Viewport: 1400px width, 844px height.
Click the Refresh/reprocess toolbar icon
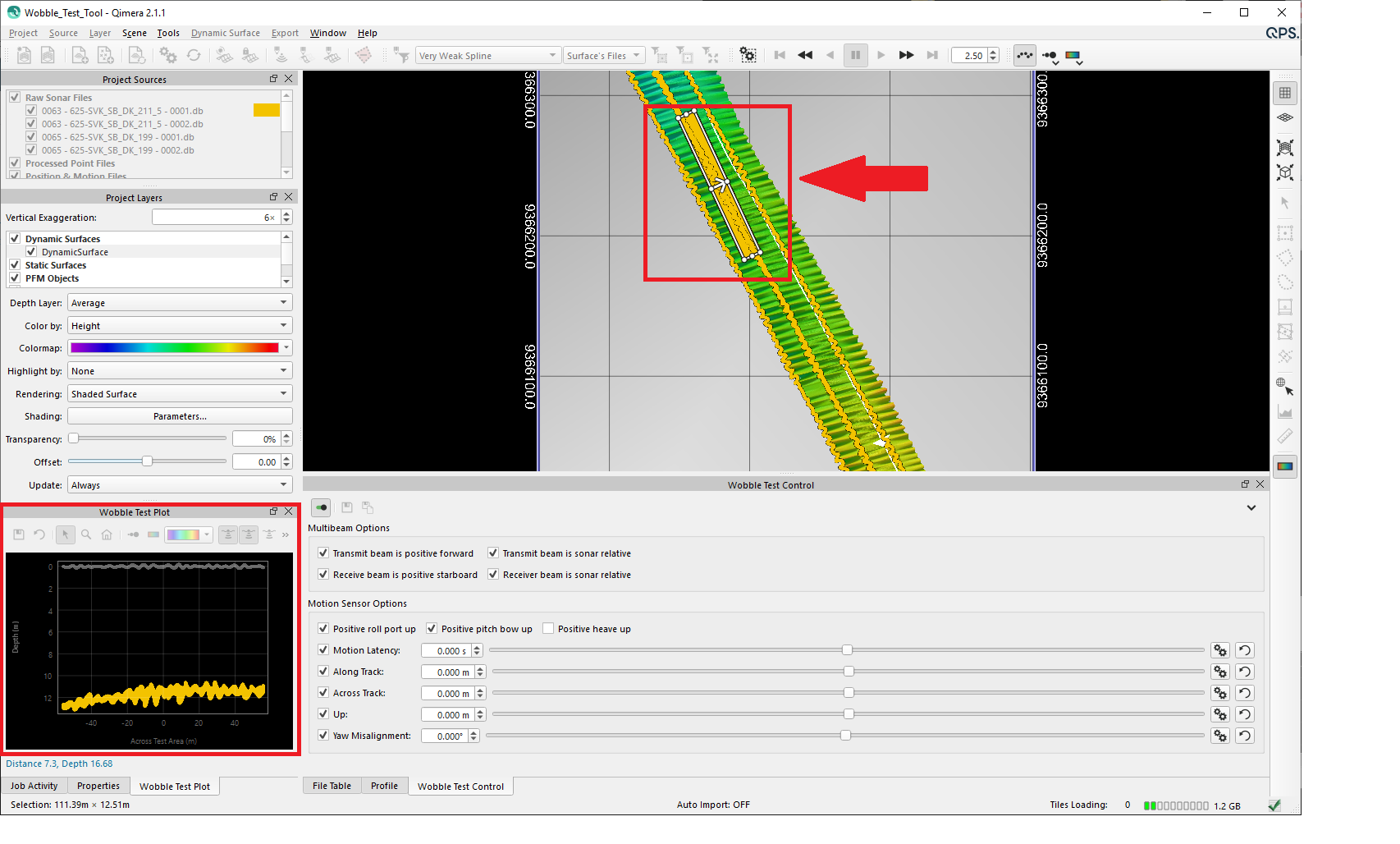(194, 55)
